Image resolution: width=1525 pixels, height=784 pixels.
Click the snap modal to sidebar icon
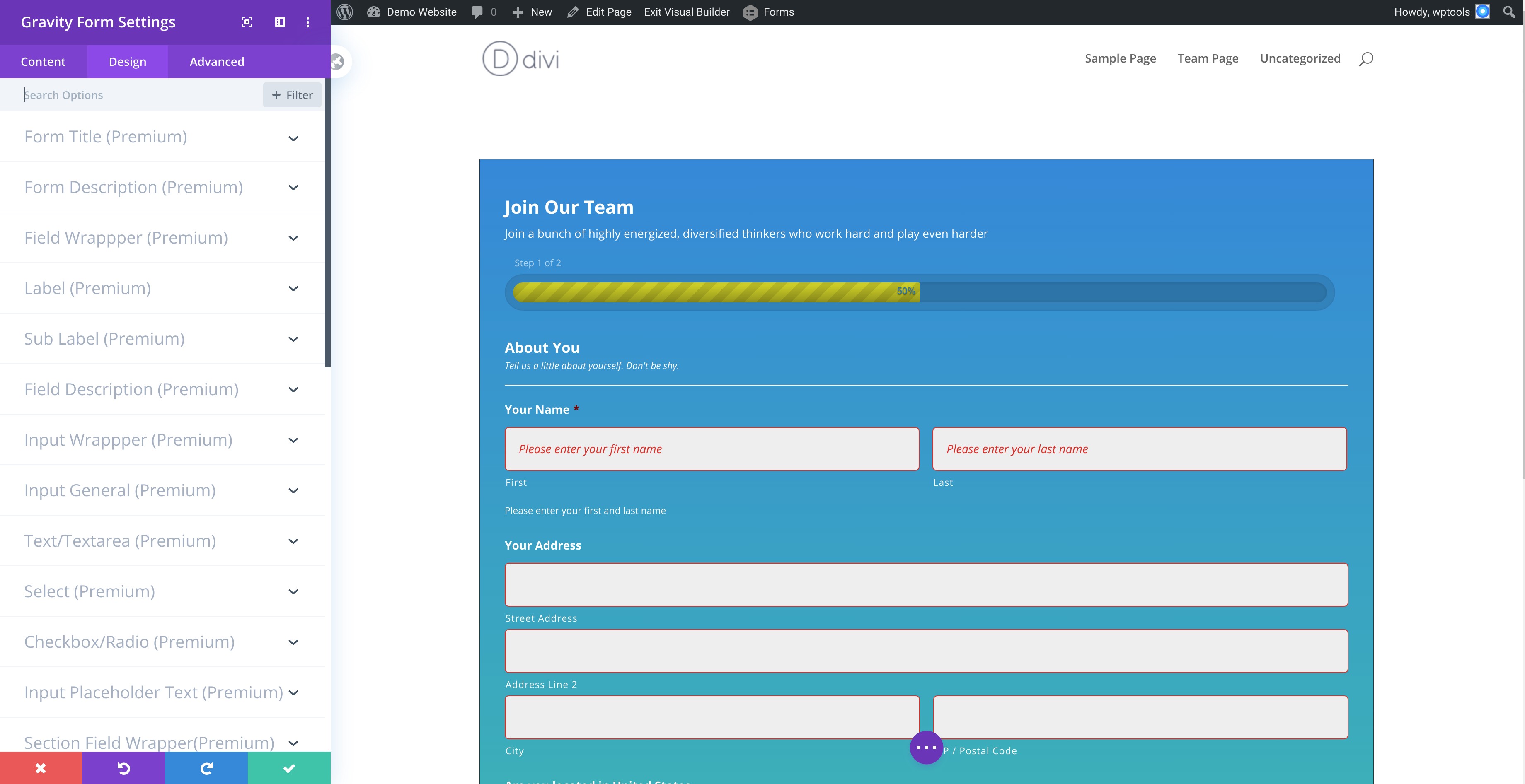tap(280, 22)
